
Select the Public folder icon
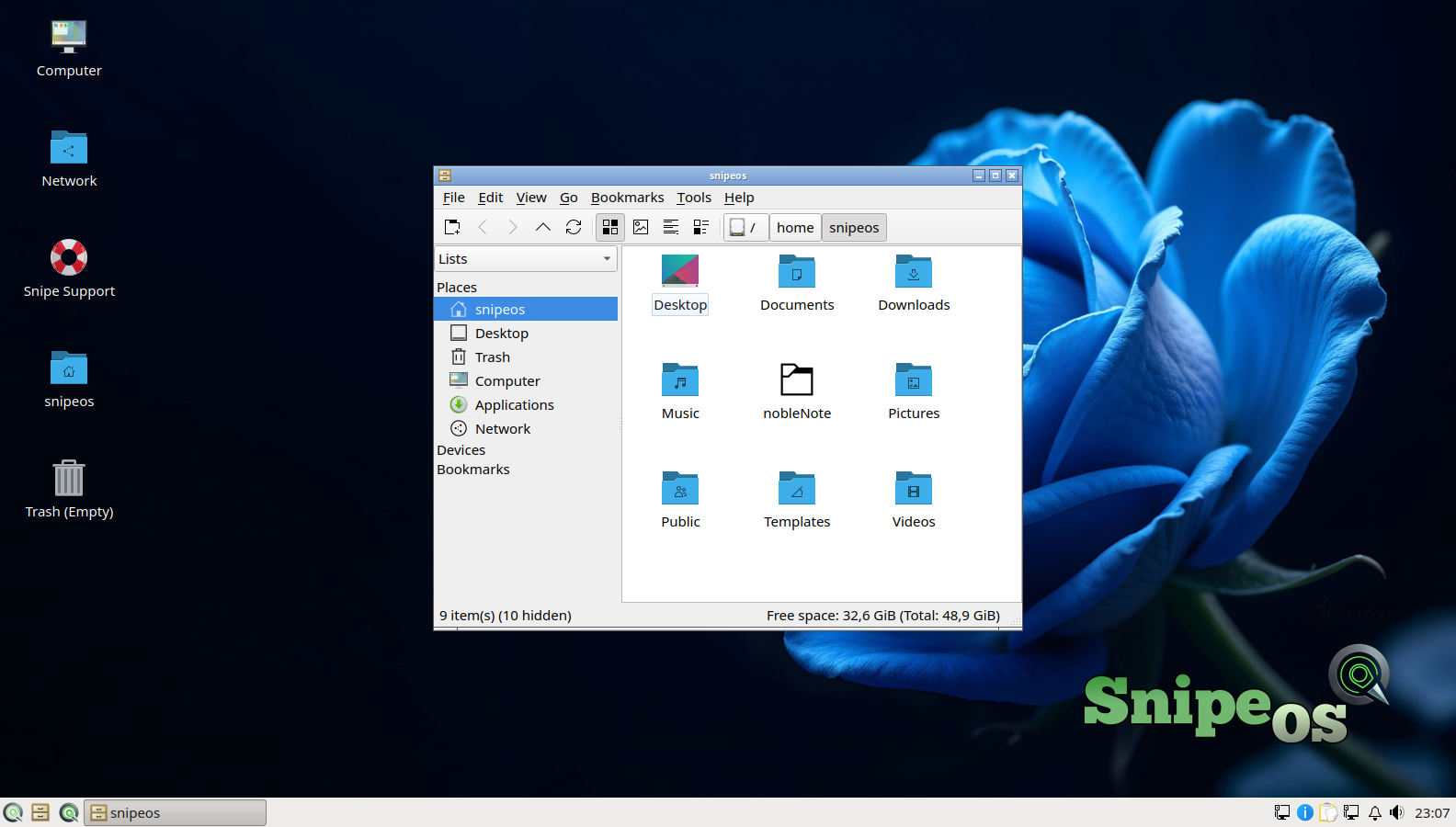(680, 489)
